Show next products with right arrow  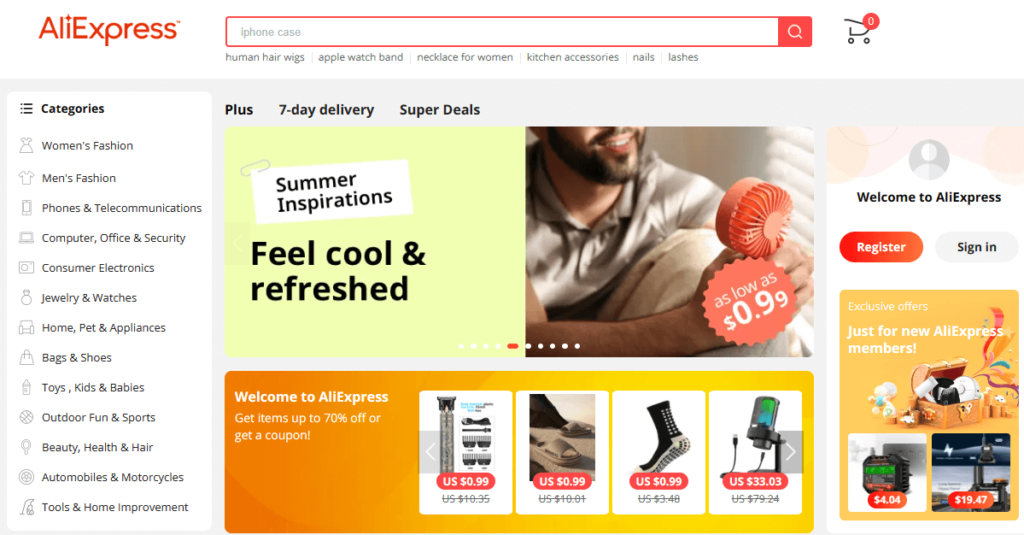pyautogui.click(x=791, y=451)
